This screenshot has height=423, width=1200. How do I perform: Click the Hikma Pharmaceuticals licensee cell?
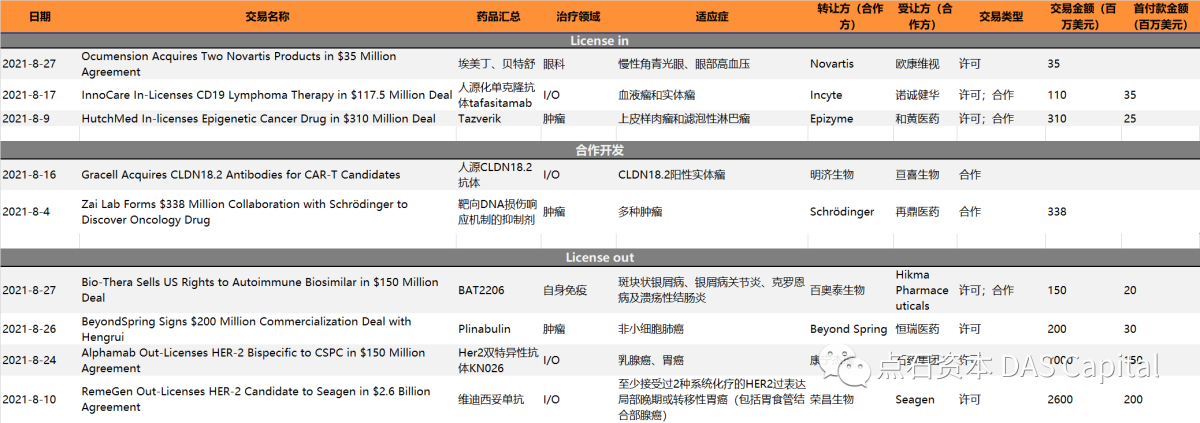(x=923, y=290)
